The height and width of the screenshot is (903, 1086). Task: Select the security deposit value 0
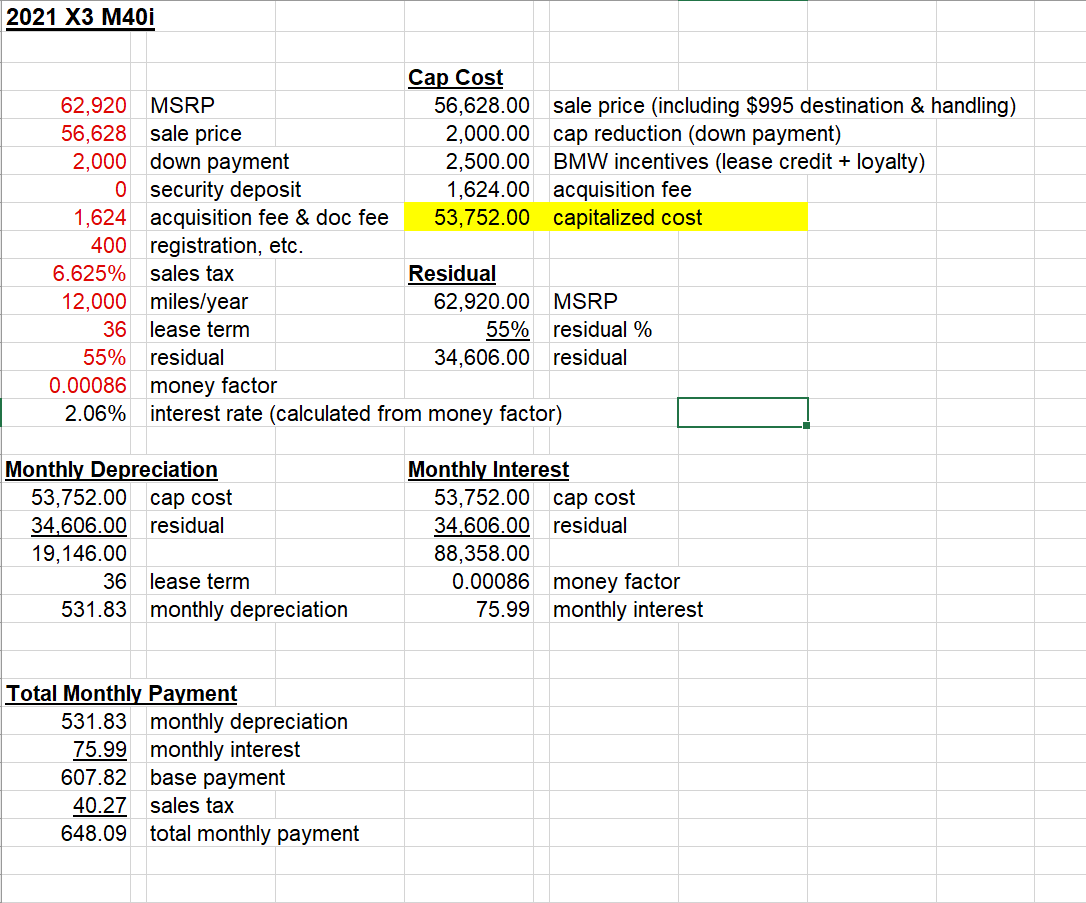coord(121,189)
